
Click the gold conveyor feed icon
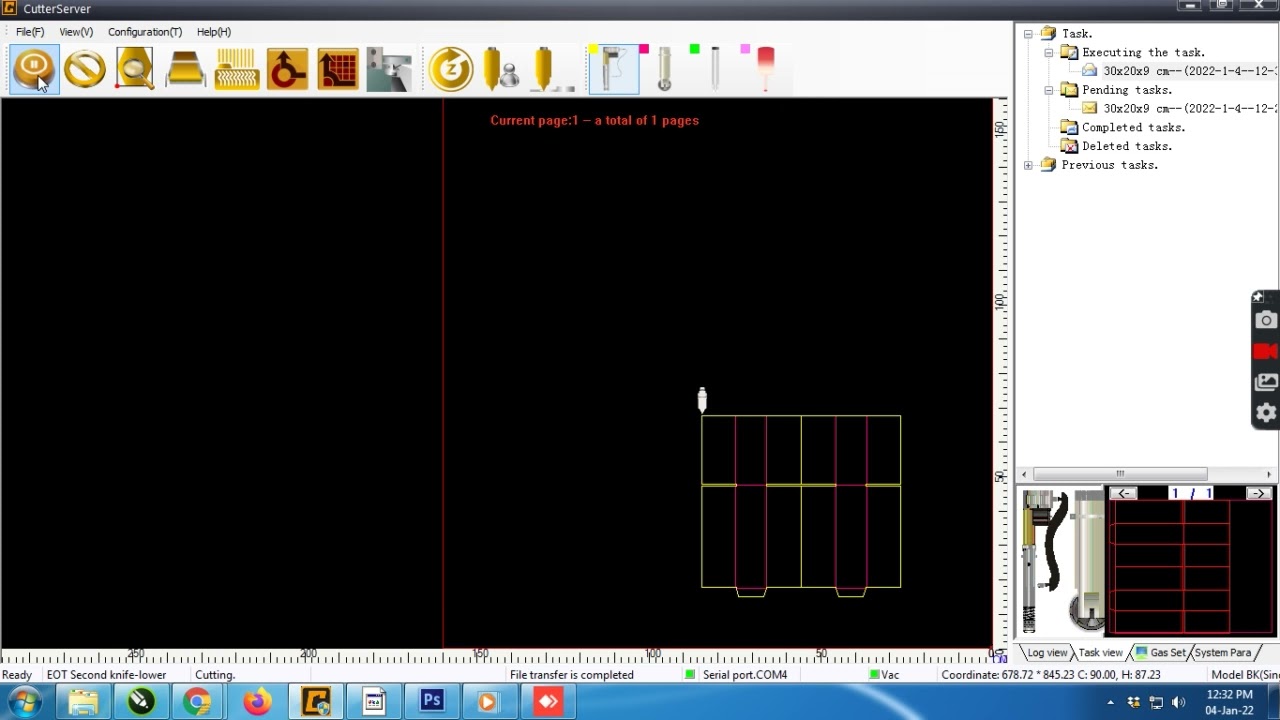(x=186, y=69)
